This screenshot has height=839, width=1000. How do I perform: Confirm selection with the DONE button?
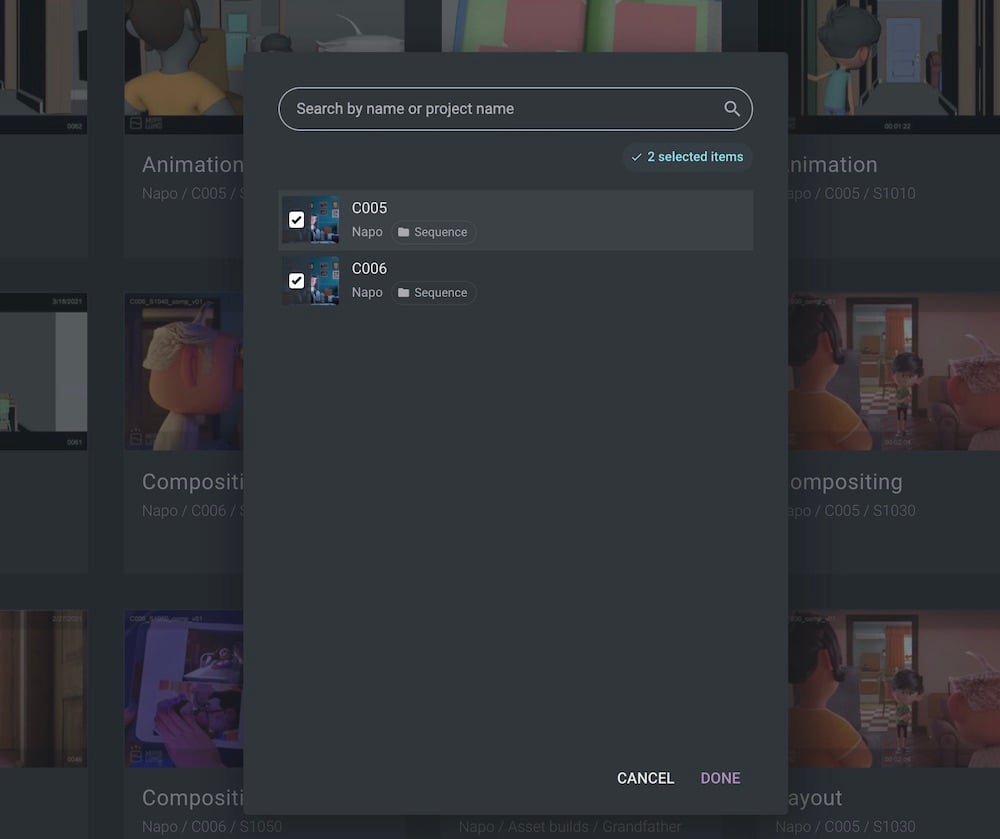coord(720,778)
